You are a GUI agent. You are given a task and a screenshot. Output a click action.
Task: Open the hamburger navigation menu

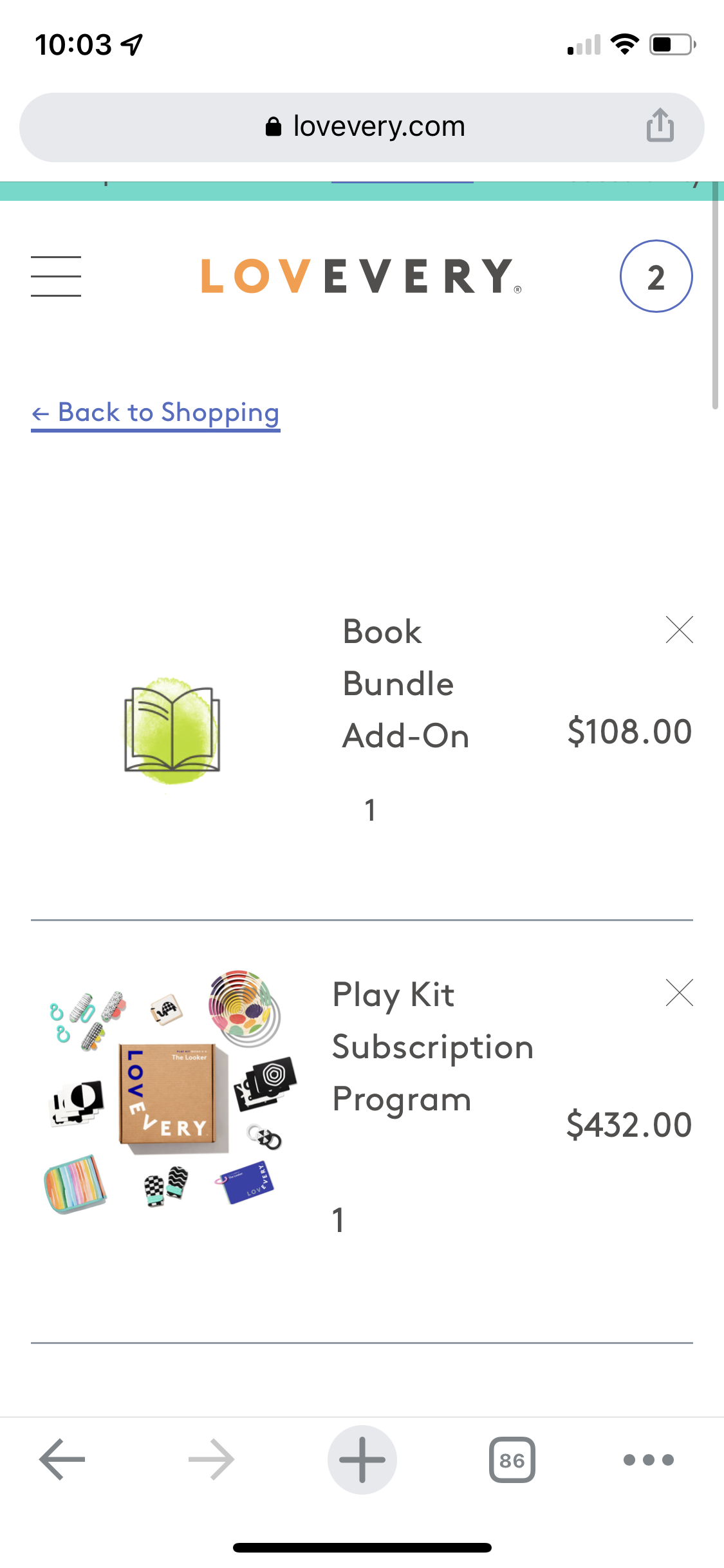click(56, 276)
